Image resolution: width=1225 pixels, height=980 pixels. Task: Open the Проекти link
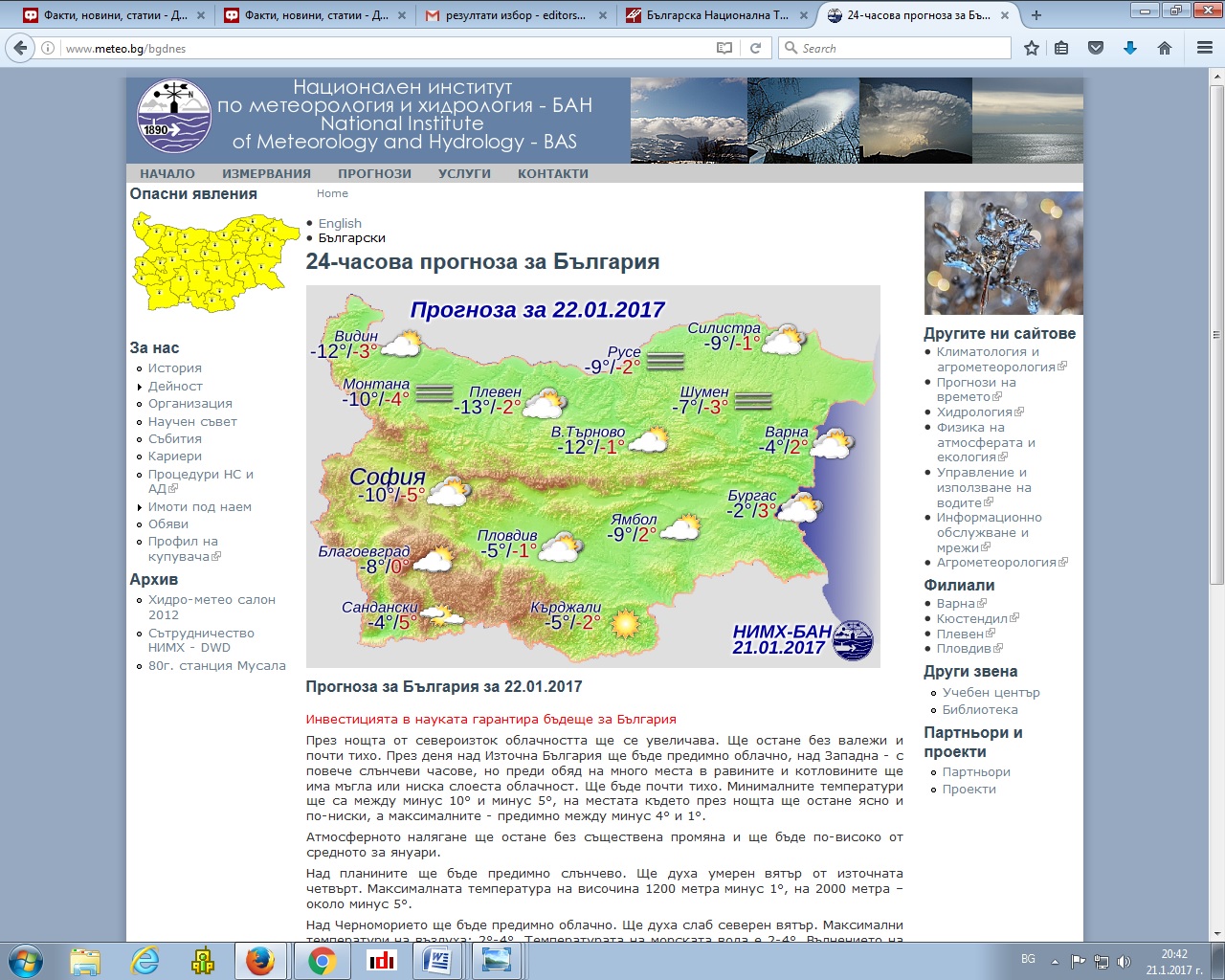[969, 790]
